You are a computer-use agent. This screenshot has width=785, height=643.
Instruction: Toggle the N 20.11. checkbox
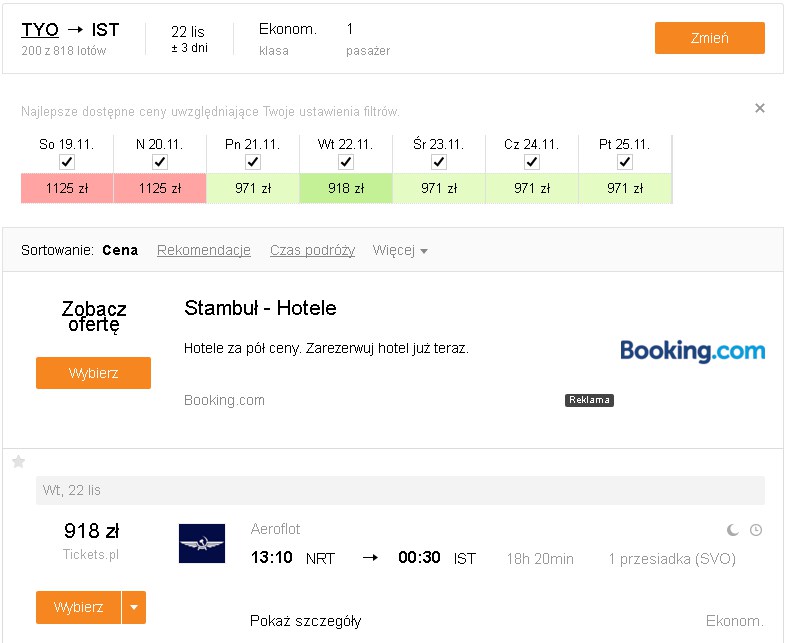[x=160, y=162]
